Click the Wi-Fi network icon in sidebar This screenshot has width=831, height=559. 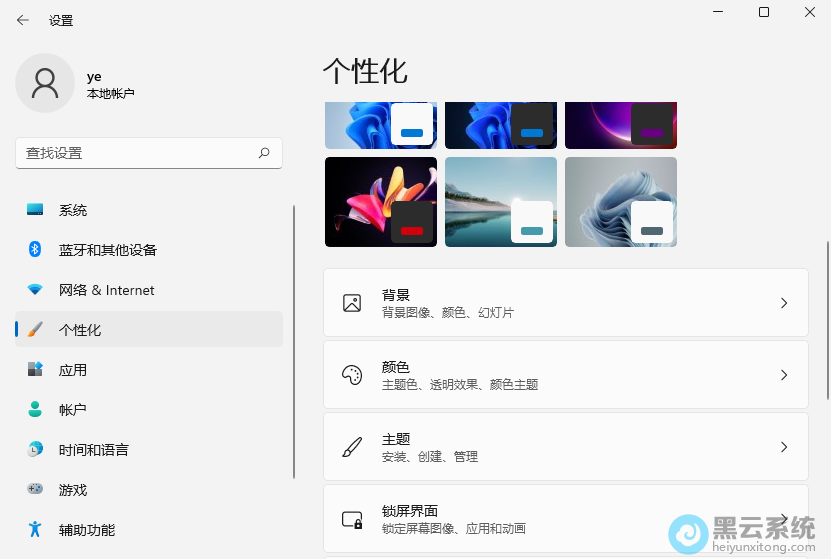point(35,290)
